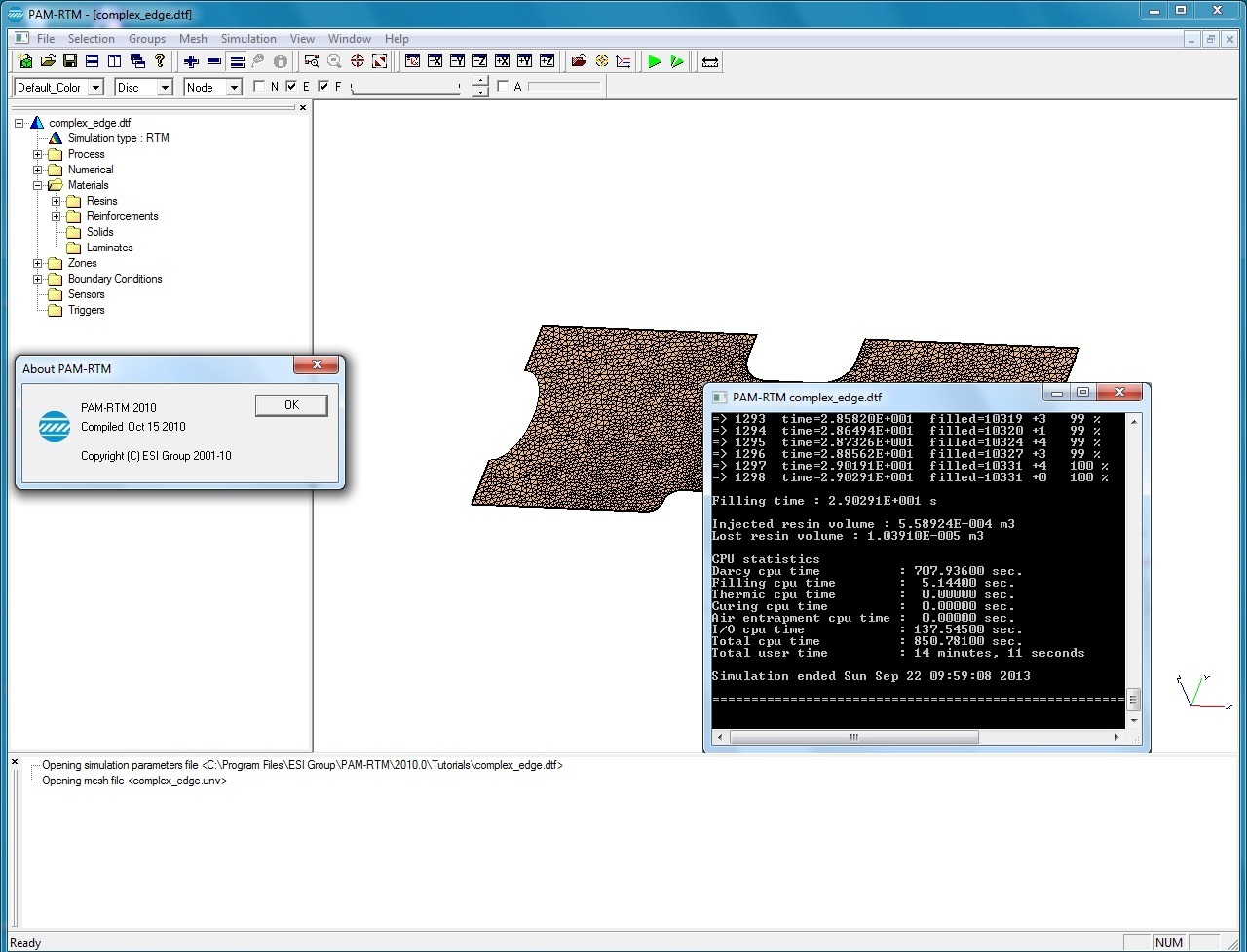Open the File menu

pyautogui.click(x=46, y=39)
